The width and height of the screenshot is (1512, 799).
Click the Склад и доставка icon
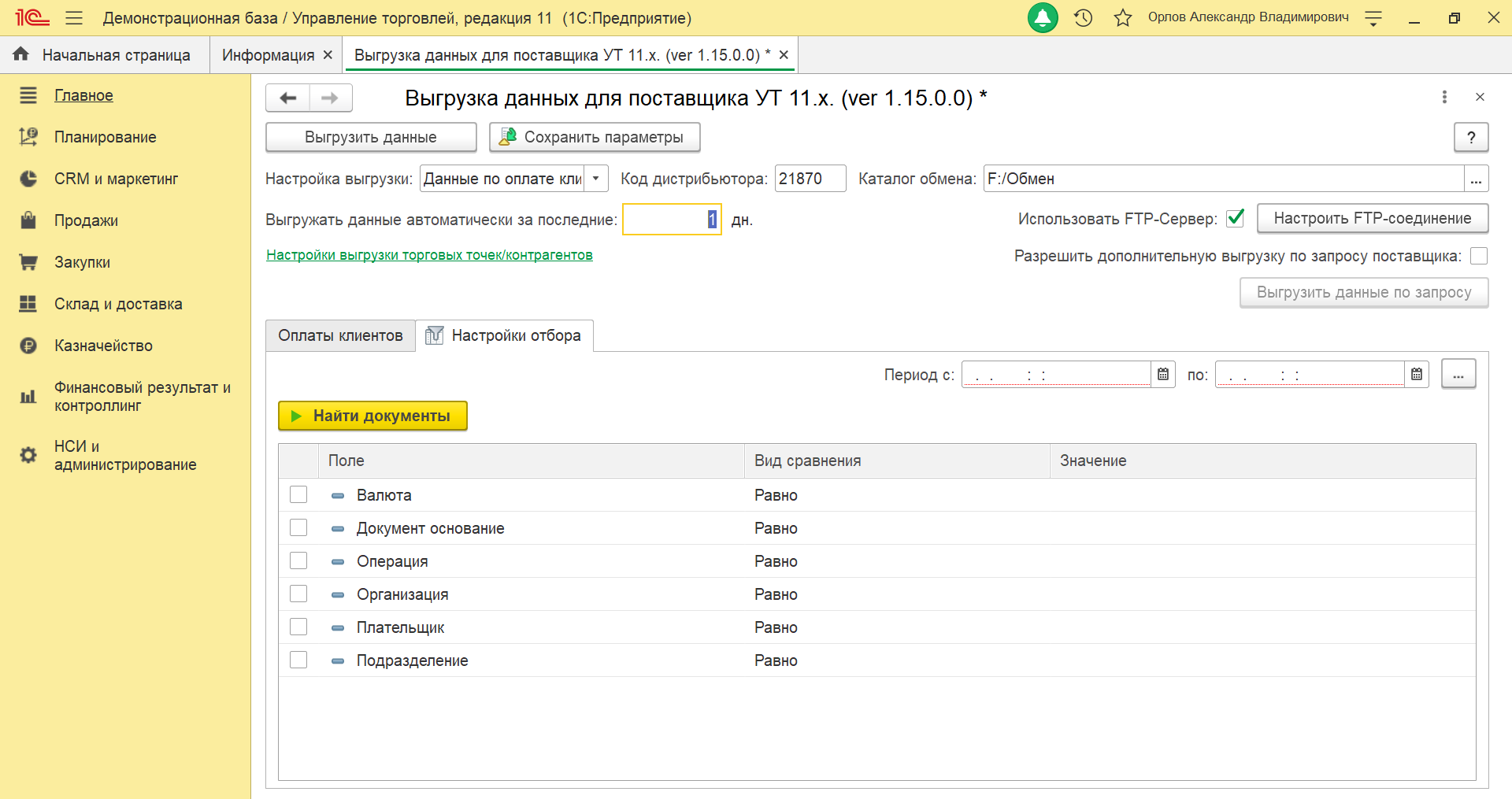(28, 304)
